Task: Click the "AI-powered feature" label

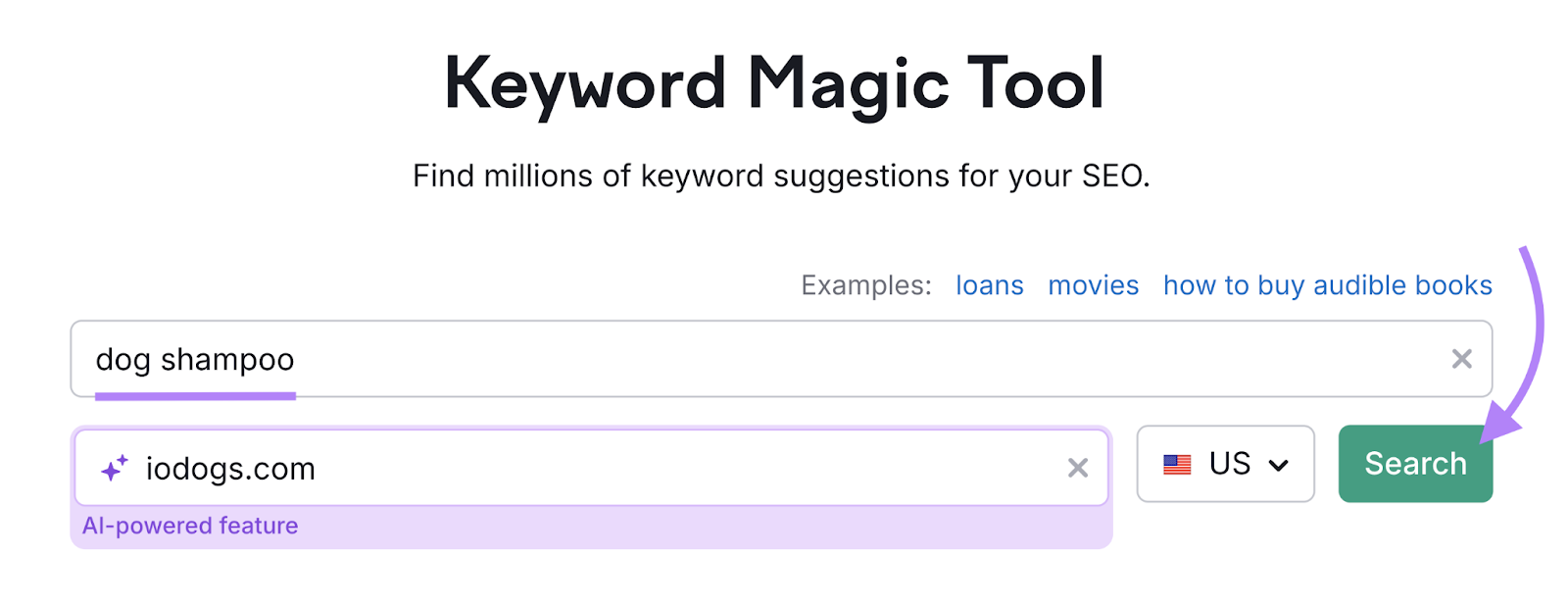Action: (191, 526)
